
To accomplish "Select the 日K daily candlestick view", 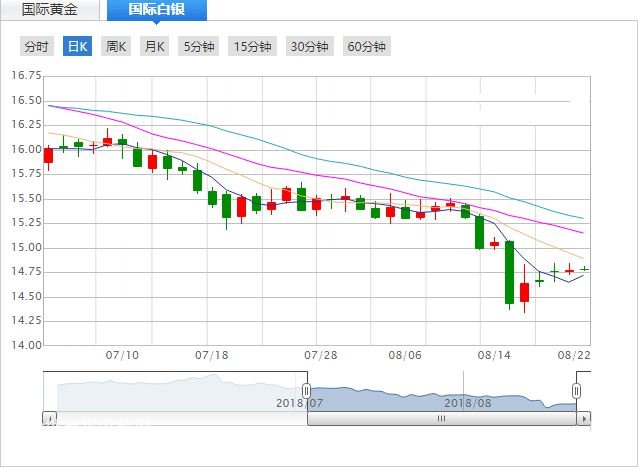I will 77,46.
